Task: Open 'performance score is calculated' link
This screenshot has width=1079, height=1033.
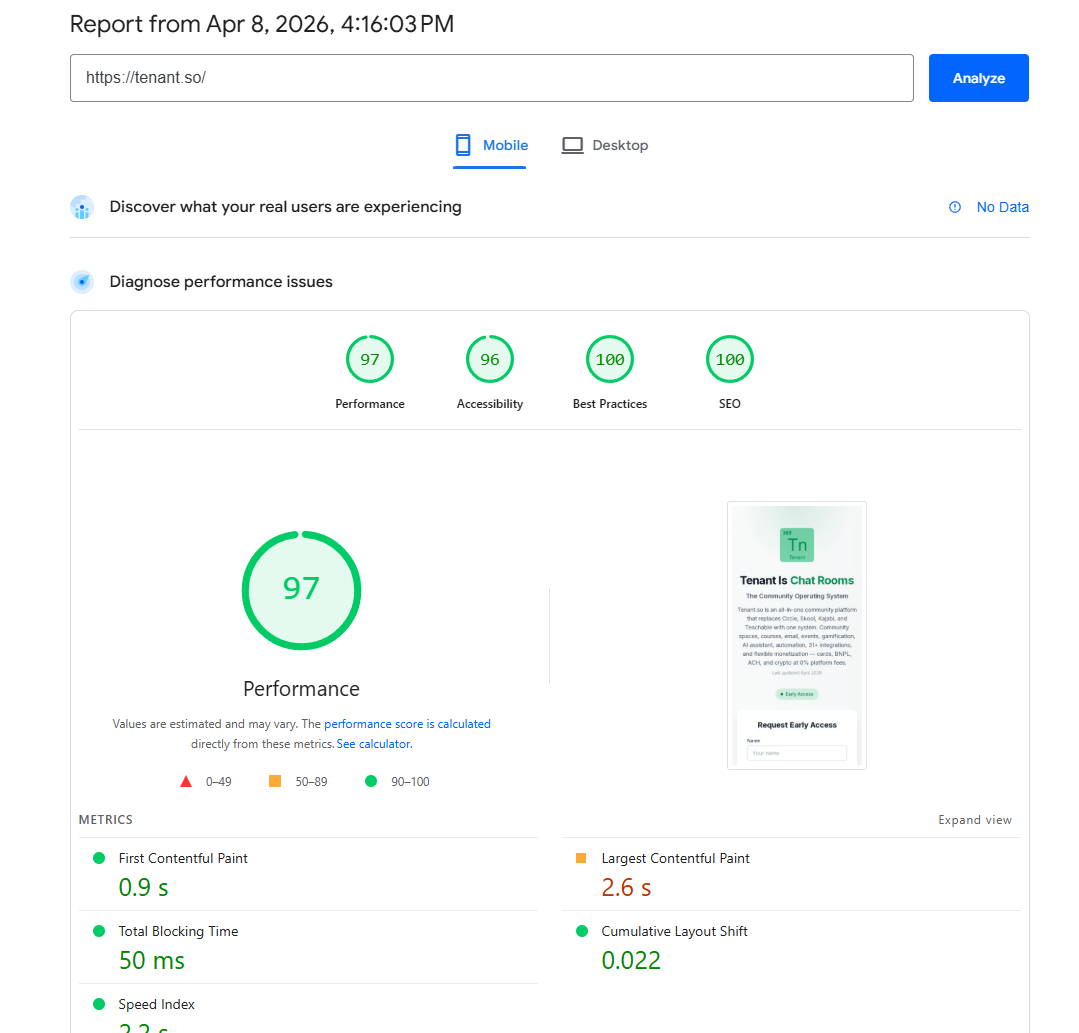Action: pyautogui.click(x=407, y=724)
